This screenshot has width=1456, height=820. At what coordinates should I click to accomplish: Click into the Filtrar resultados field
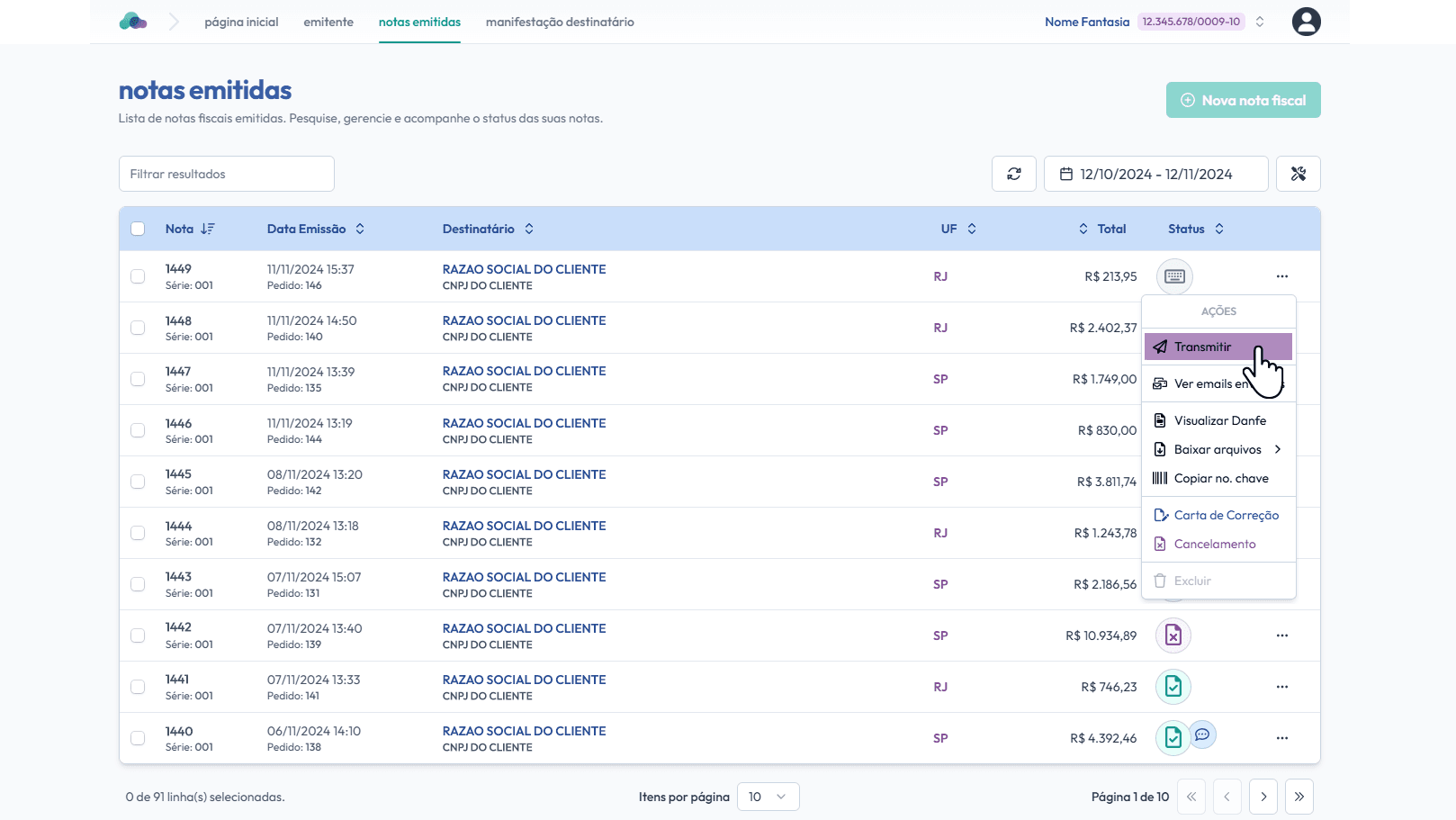coord(227,174)
